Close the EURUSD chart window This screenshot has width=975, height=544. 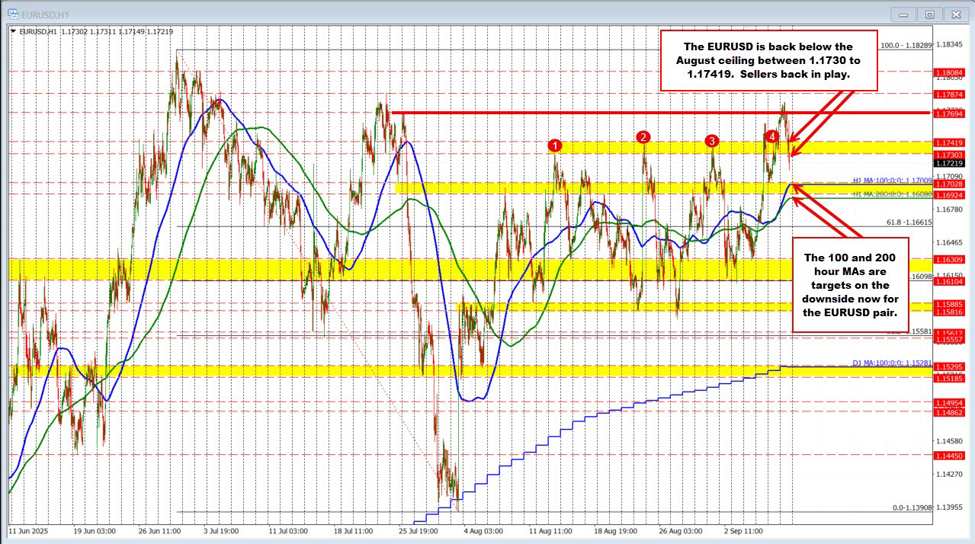(953, 14)
